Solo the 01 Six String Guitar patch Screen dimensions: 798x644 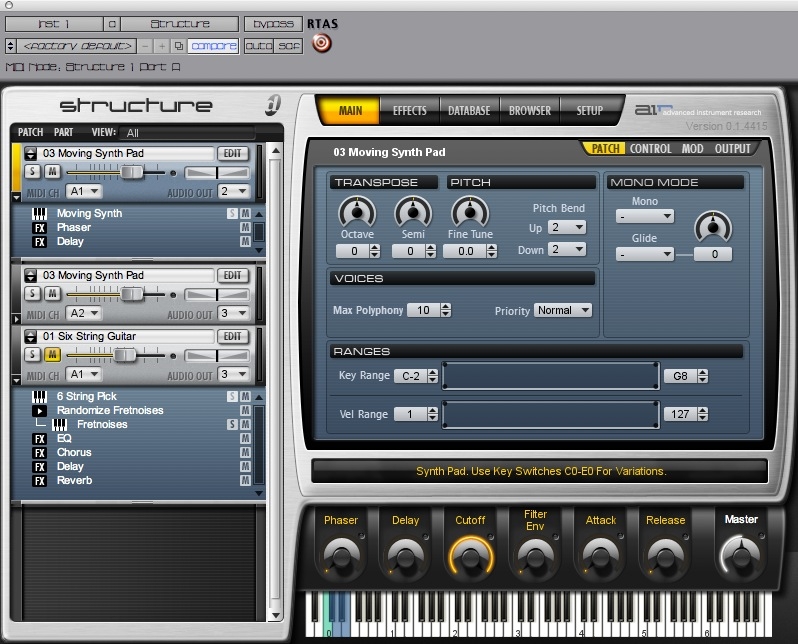(33, 355)
